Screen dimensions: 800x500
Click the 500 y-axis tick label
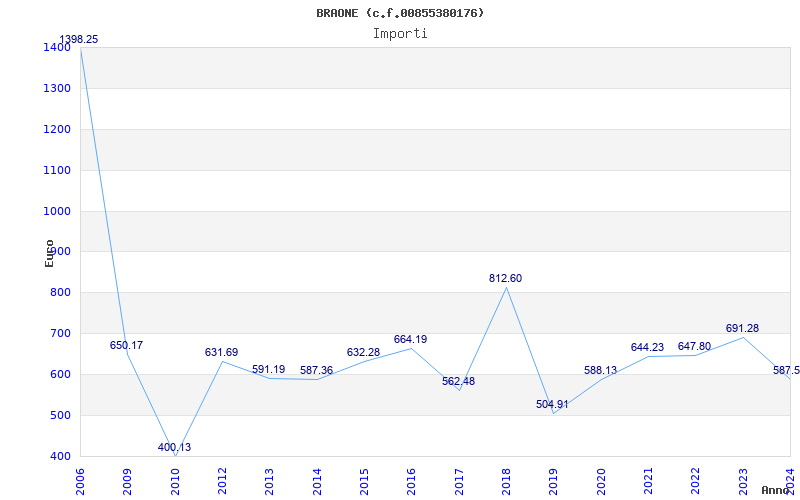pos(61,415)
